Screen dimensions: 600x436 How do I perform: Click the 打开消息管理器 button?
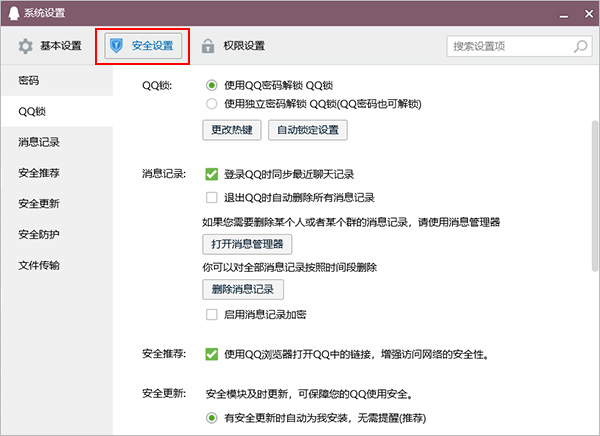coord(247,244)
